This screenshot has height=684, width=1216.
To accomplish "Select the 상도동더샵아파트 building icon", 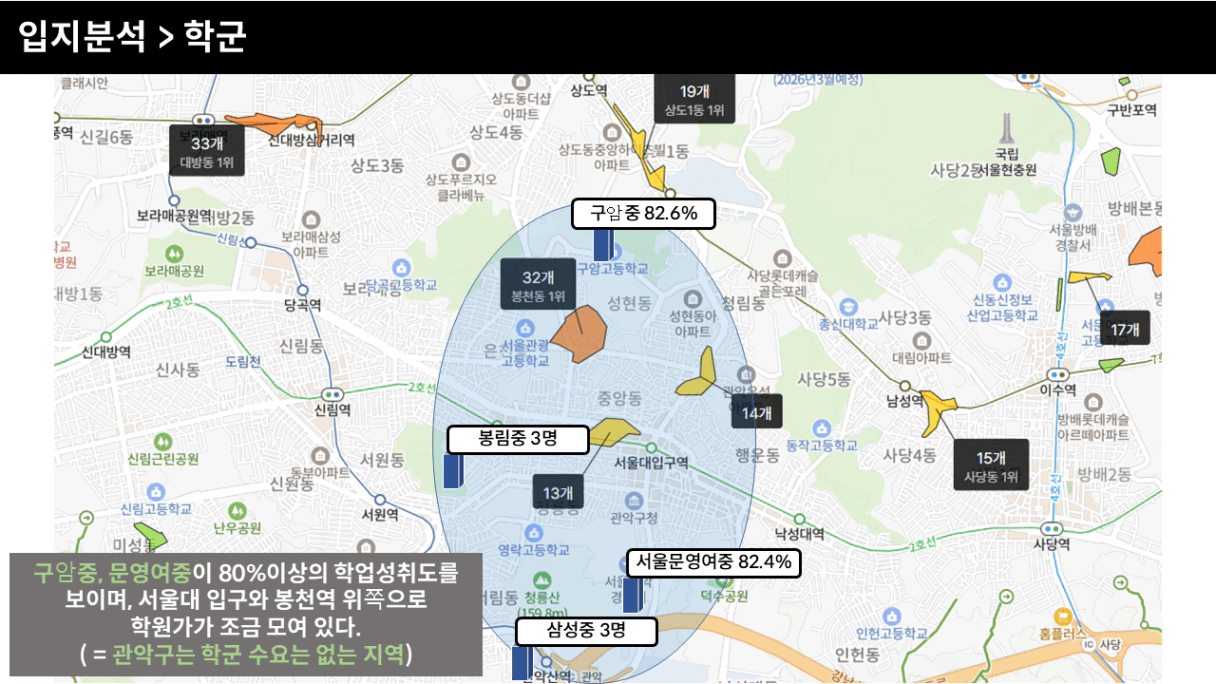I will 521,81.
